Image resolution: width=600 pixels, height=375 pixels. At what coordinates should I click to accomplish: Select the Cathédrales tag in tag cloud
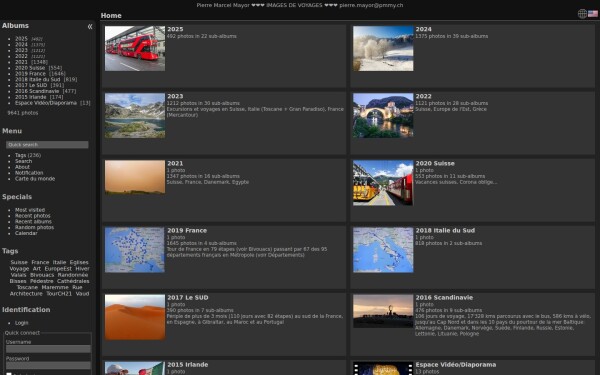73,281
